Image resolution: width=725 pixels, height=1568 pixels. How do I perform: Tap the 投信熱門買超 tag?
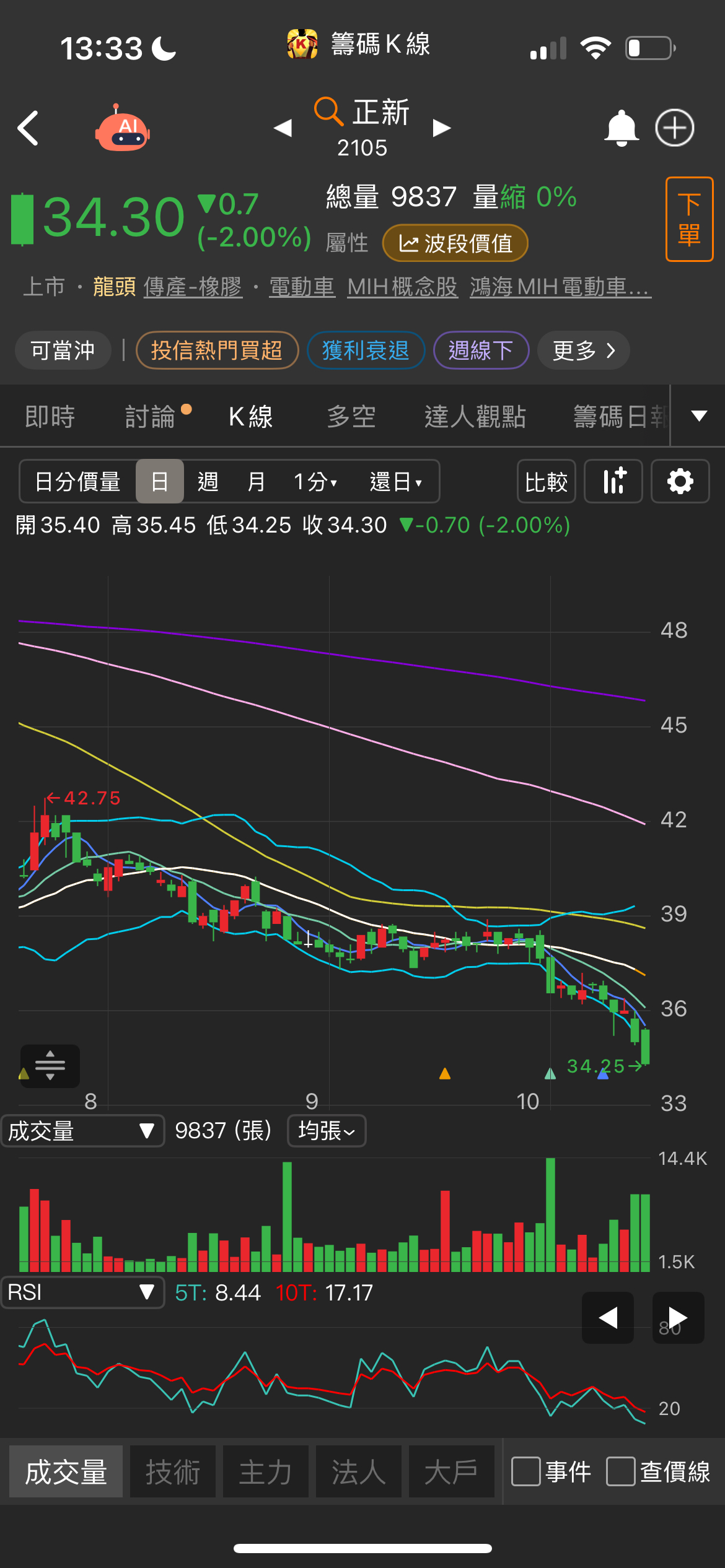pos(217,351)
